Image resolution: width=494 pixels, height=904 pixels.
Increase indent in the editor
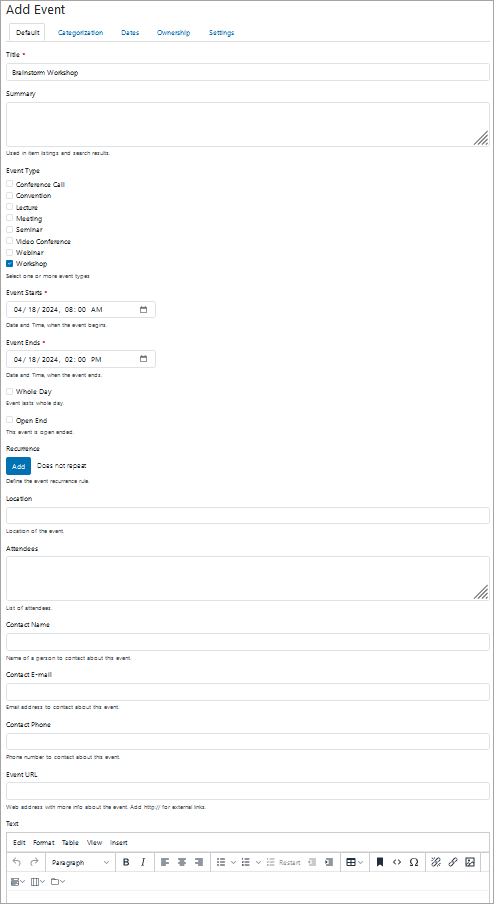(329, 862)
